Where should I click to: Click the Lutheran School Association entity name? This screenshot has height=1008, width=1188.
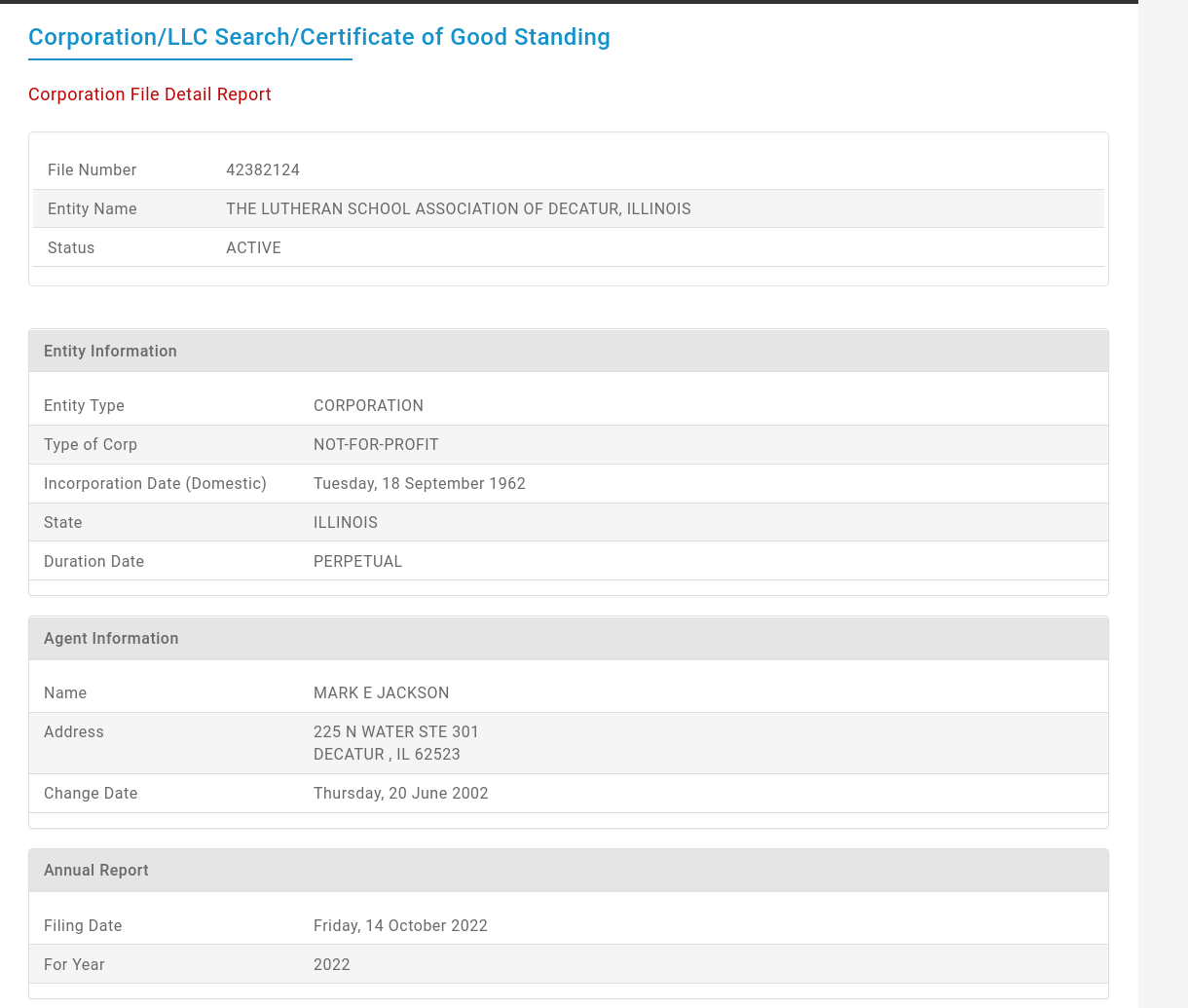(458, 208)
